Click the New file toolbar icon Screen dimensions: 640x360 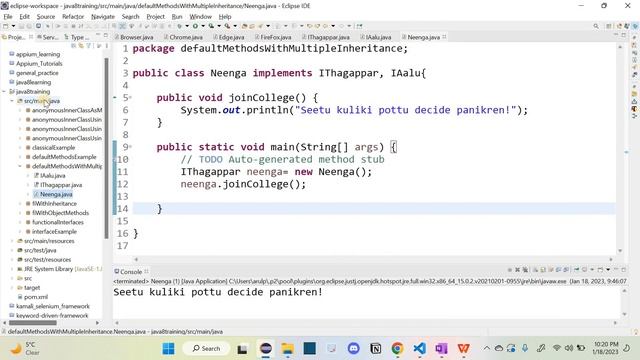point(5,26)
